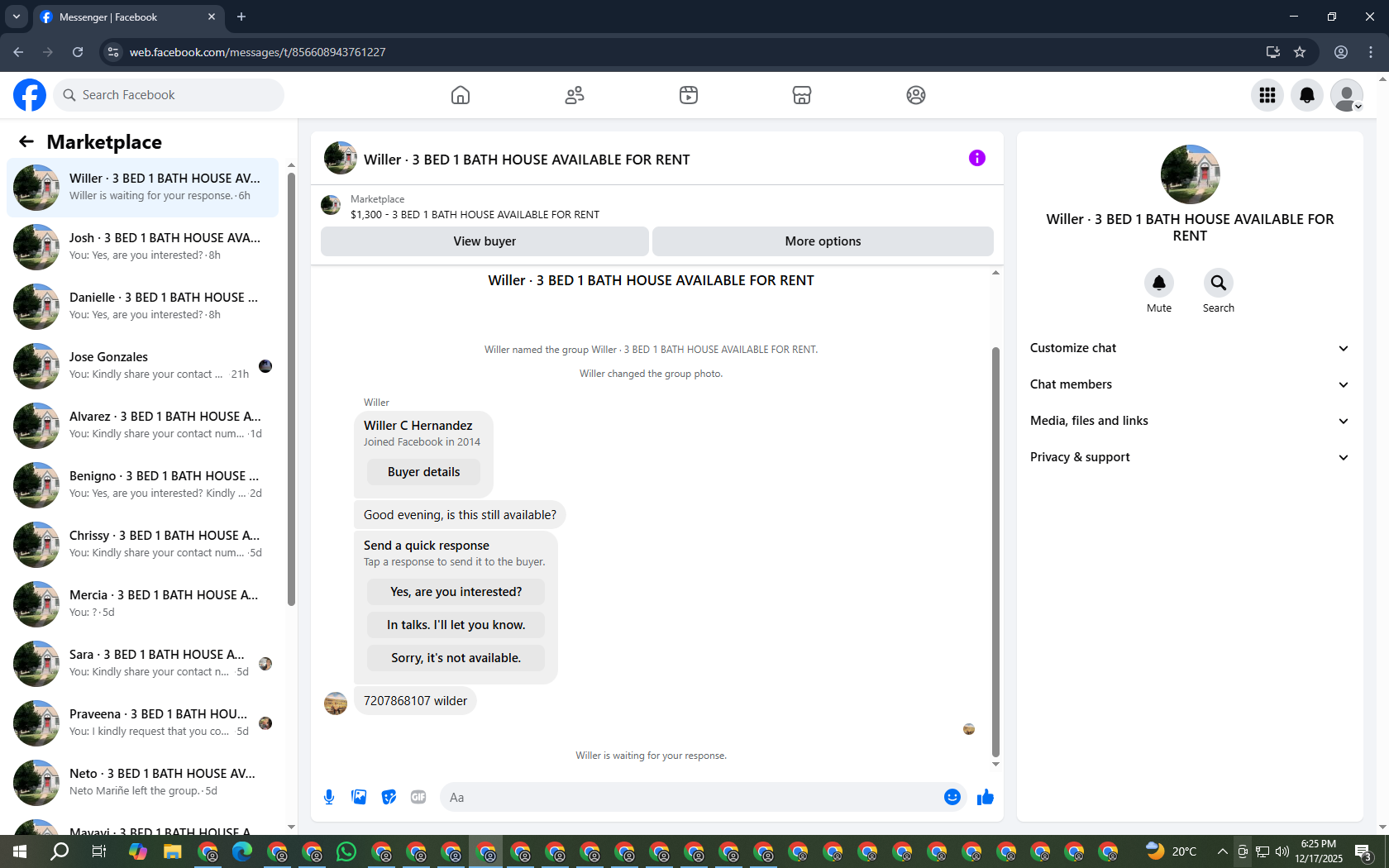The width and height of the screenshot is (1389, 868).
Task: Open WhatsApp from the taskbar
Action: (x=346, y=851)
